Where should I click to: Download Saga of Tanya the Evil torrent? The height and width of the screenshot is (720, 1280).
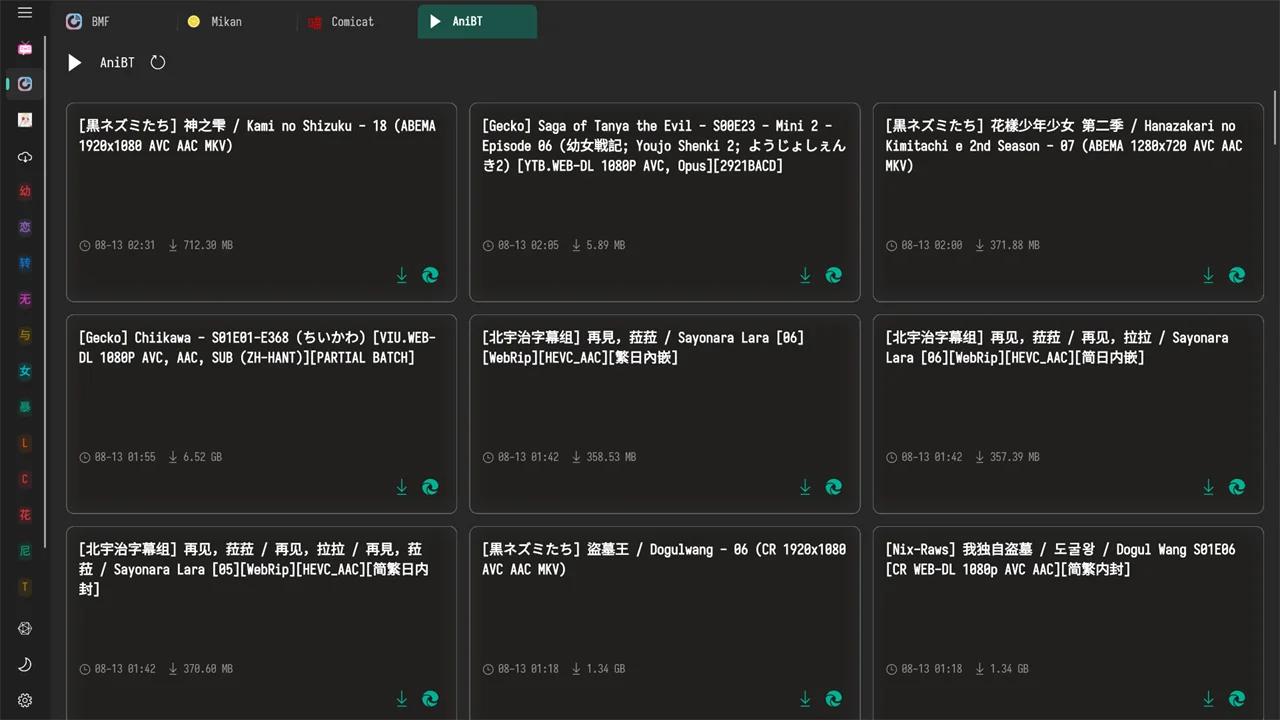805,275
